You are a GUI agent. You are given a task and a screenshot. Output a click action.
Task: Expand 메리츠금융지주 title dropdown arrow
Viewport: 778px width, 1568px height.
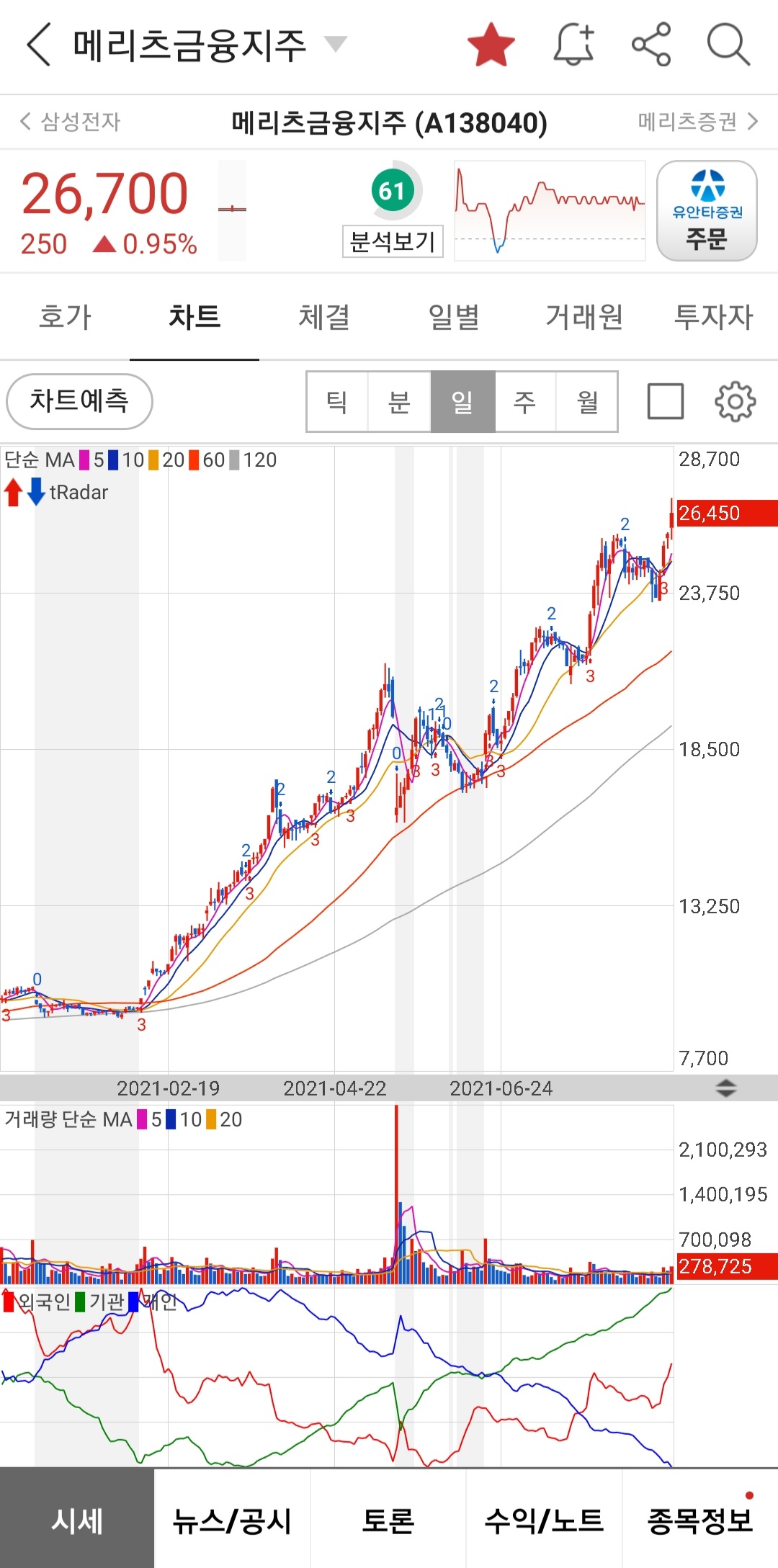point(335,44)
